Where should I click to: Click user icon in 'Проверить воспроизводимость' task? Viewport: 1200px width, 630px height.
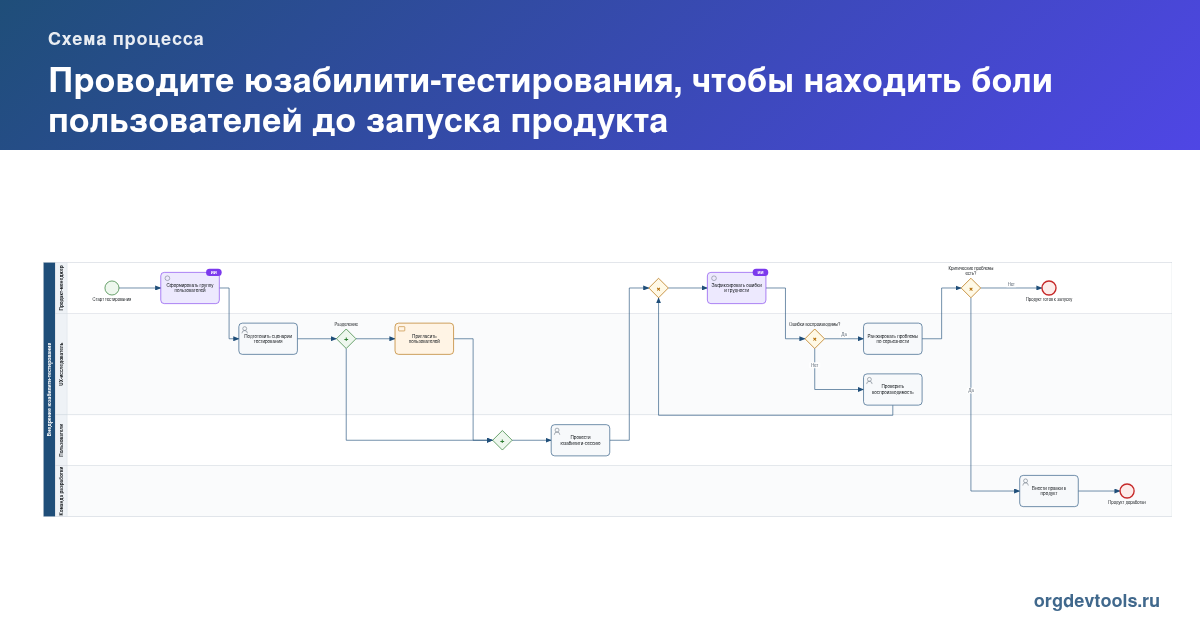pyautogui.click(x=869, y=380)
